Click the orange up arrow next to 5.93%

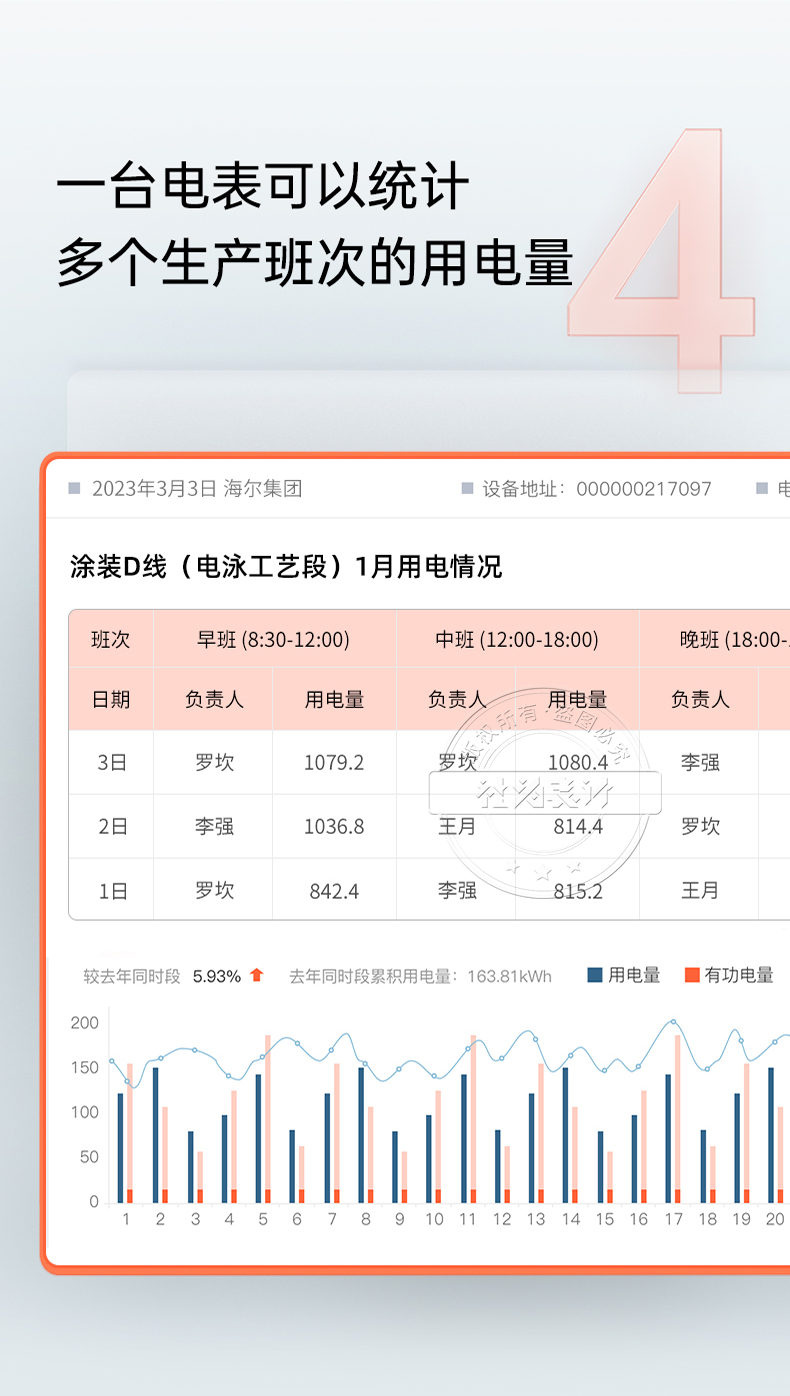(x=257, y=975)
